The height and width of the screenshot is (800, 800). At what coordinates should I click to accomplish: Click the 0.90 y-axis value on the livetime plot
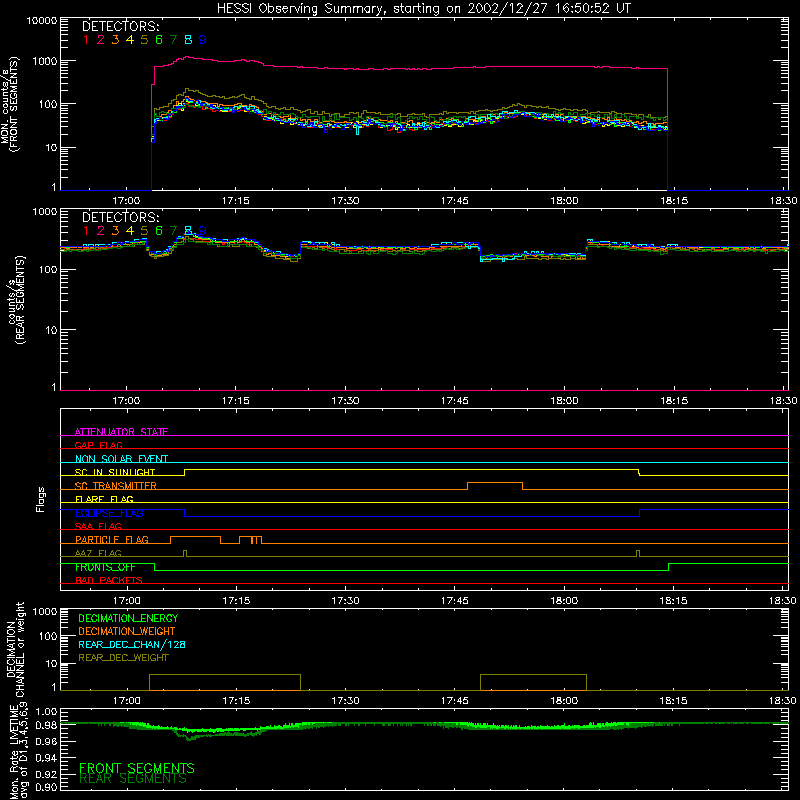(46, 787)
